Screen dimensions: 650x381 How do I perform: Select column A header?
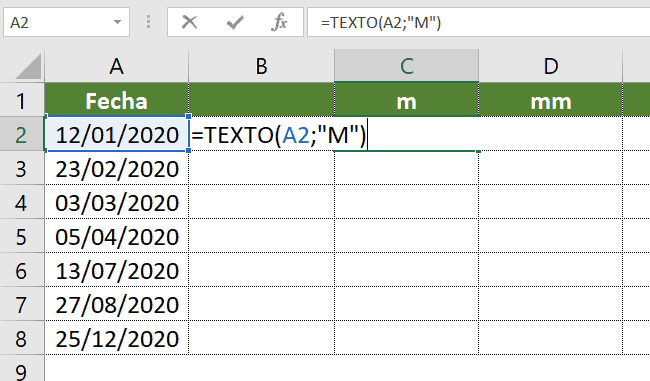pyautogui.click(x=116, y=66)
